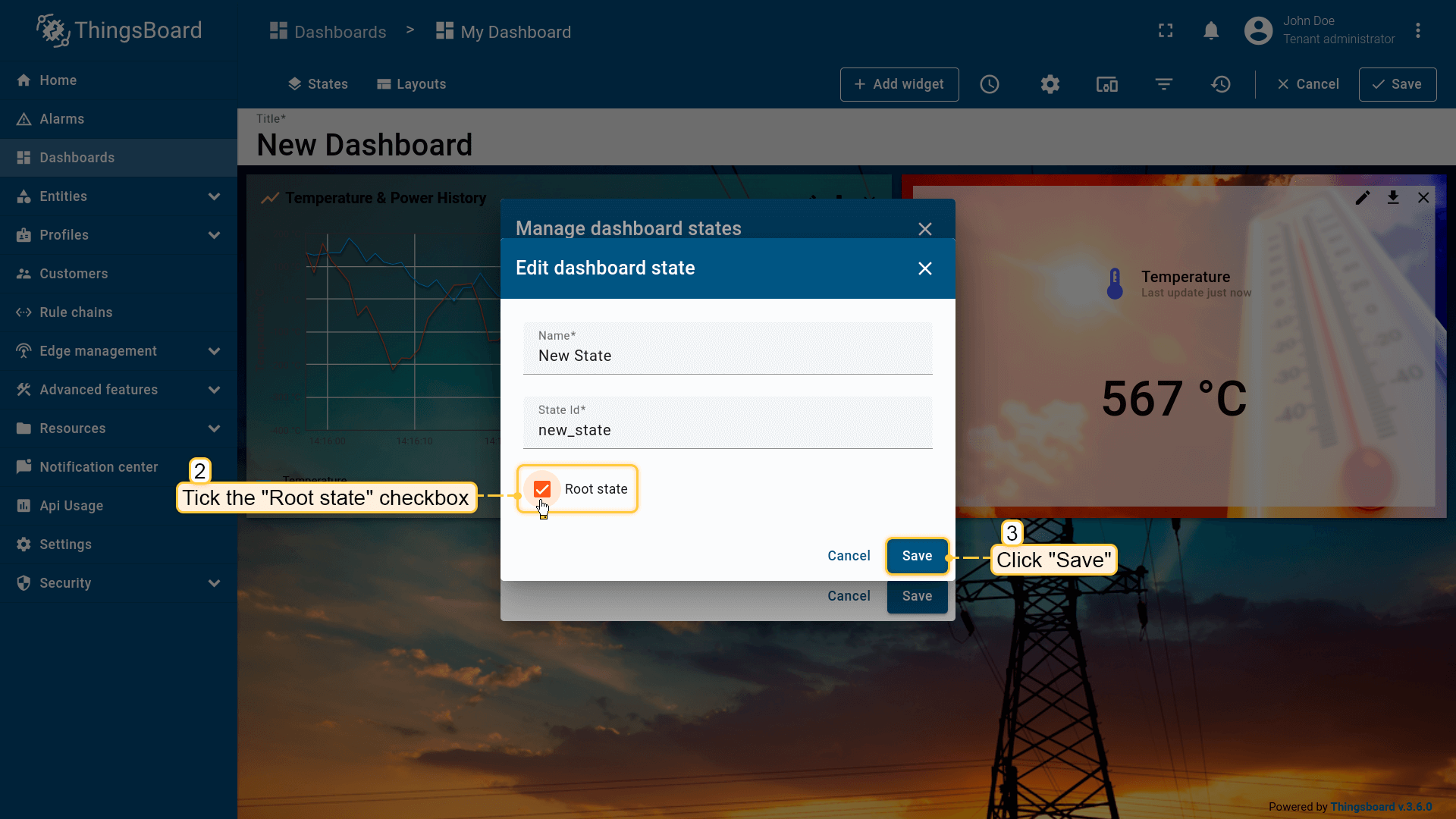Open the Layouts toolbar item
The width and height of the screenshot is (1456, 819).
pyautogui.click(x=411, y=84)
